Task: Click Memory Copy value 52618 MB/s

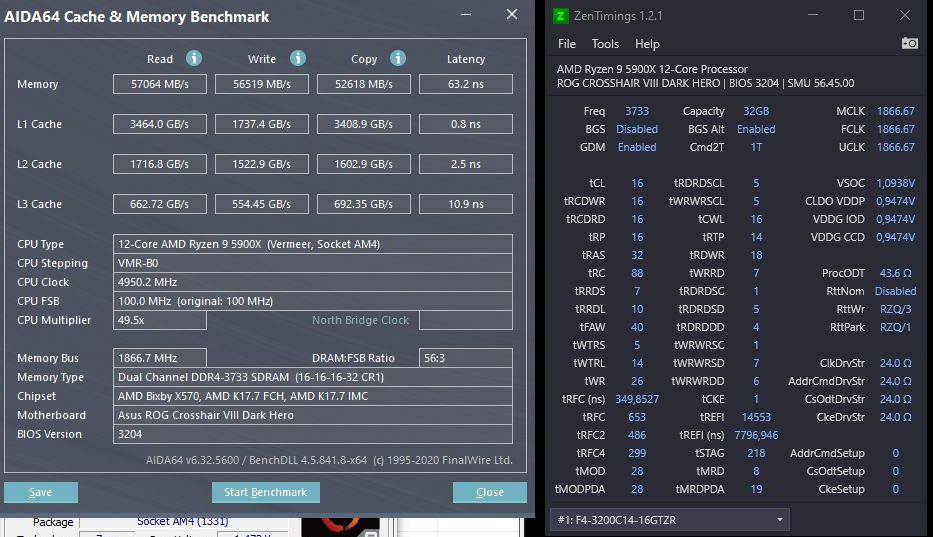Action: click(x=364, y=84)
